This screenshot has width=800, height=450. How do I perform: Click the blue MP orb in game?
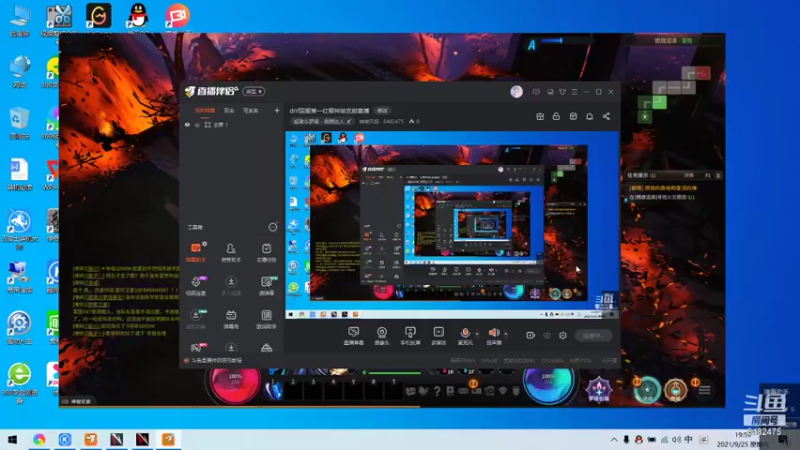click(x=548, y=381)
